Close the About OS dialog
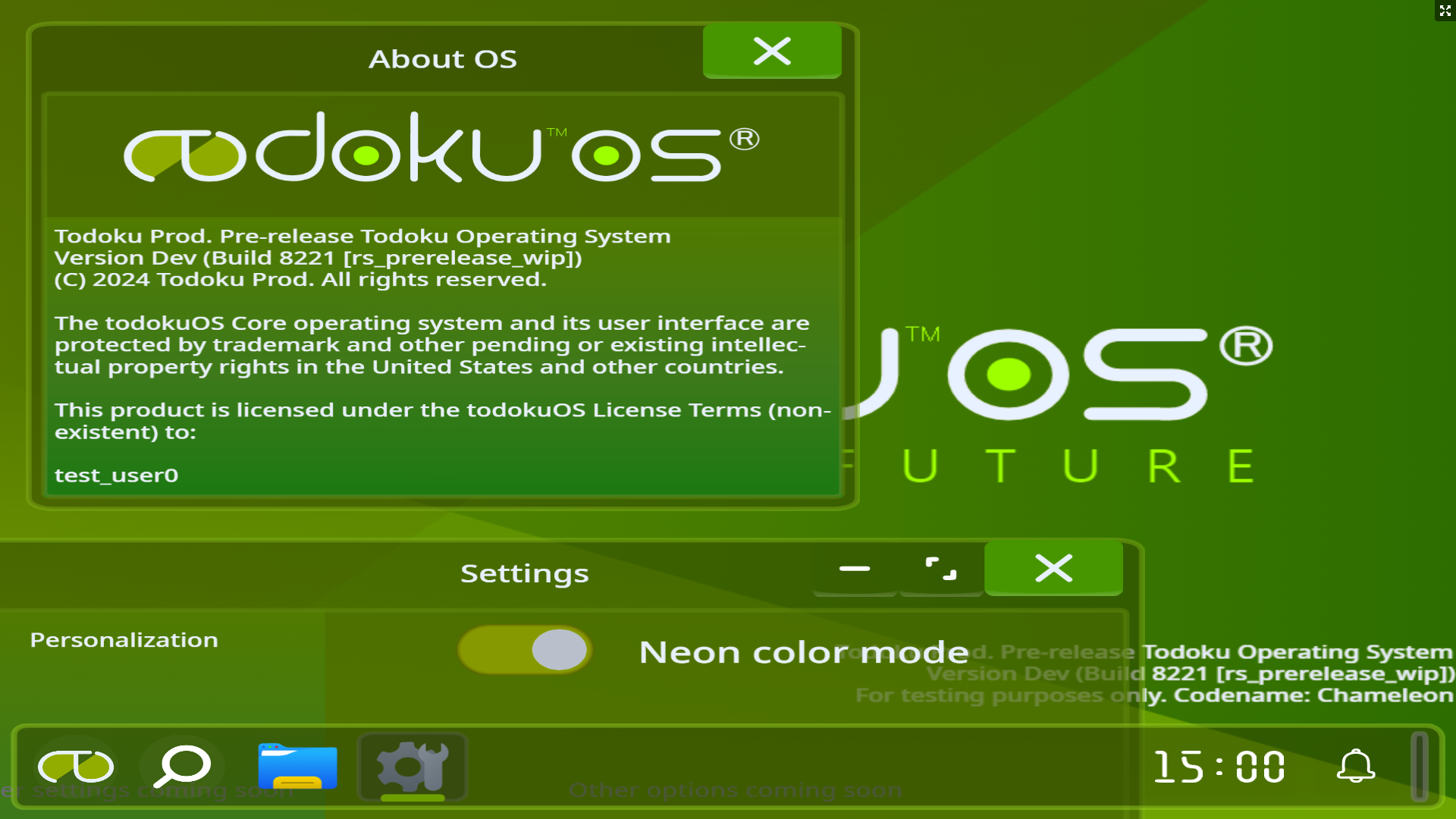1456x819 pixels. (x=772, y=51)
